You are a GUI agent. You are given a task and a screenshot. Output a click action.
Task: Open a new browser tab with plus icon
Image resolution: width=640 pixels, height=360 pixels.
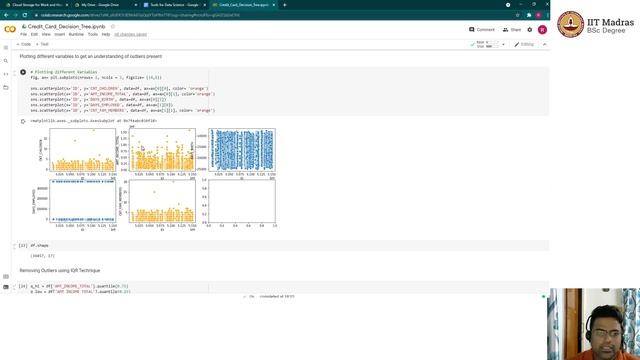coord(284,5)
